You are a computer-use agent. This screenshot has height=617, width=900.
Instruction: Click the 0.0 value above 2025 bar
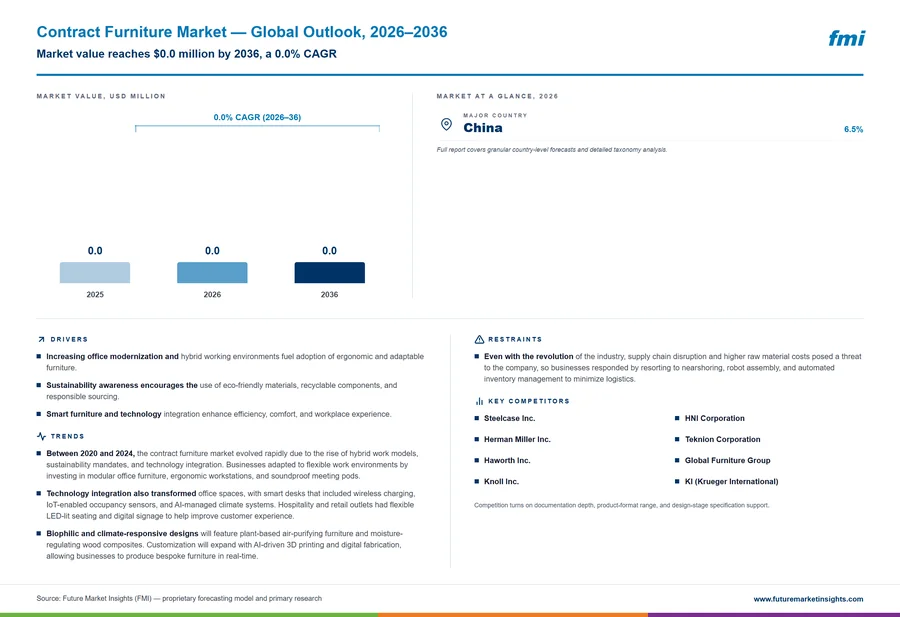[95, 251]
